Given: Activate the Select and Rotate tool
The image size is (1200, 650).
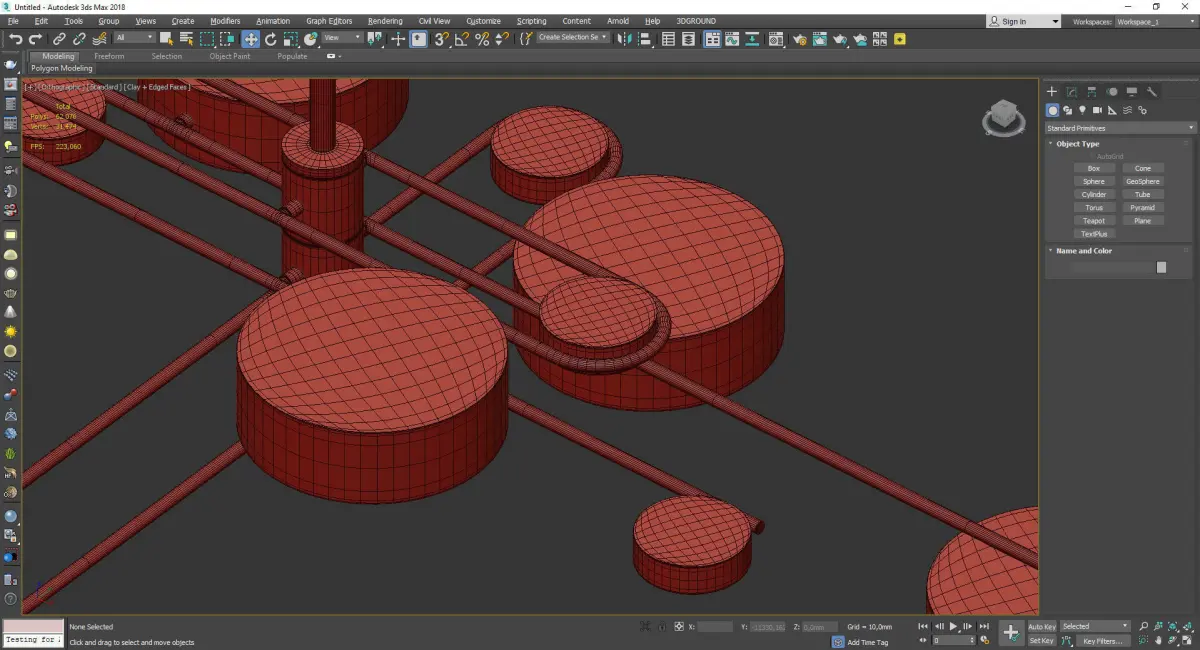Looking at the screenshot, I should [x=270, y=39].
